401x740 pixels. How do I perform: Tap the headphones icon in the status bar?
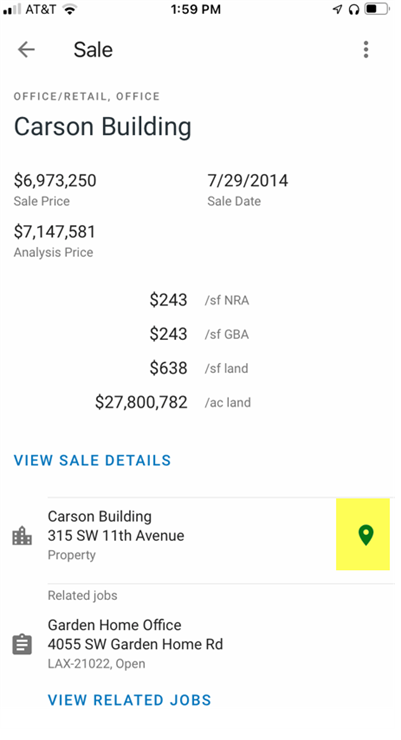coord(354,9)
